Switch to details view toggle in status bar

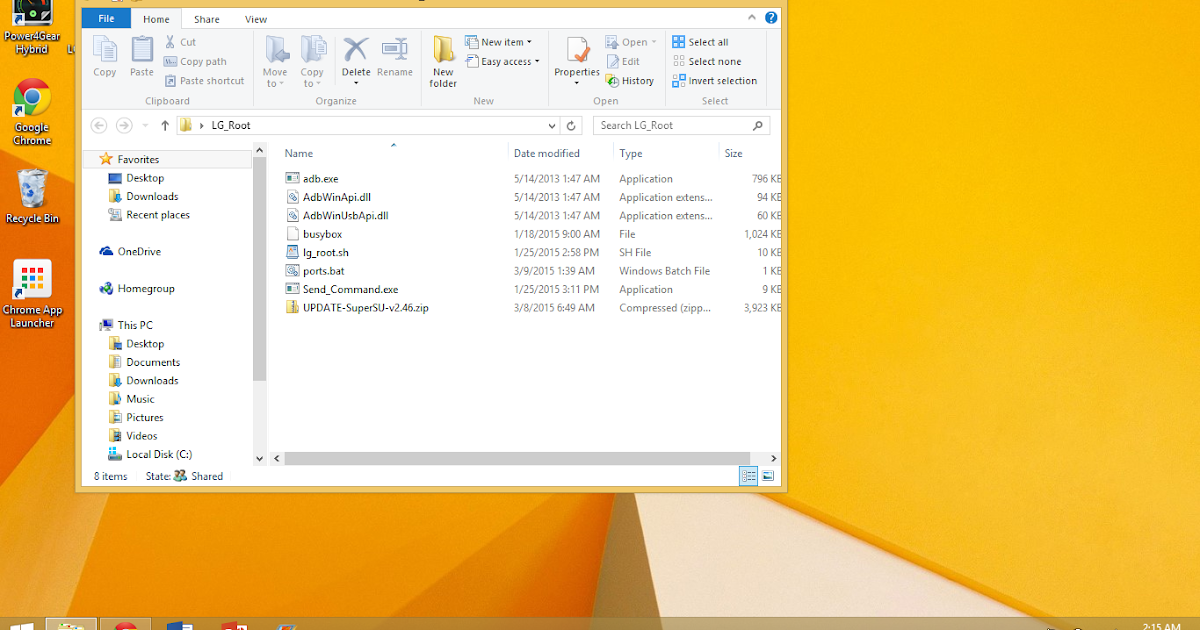(748, 476)
